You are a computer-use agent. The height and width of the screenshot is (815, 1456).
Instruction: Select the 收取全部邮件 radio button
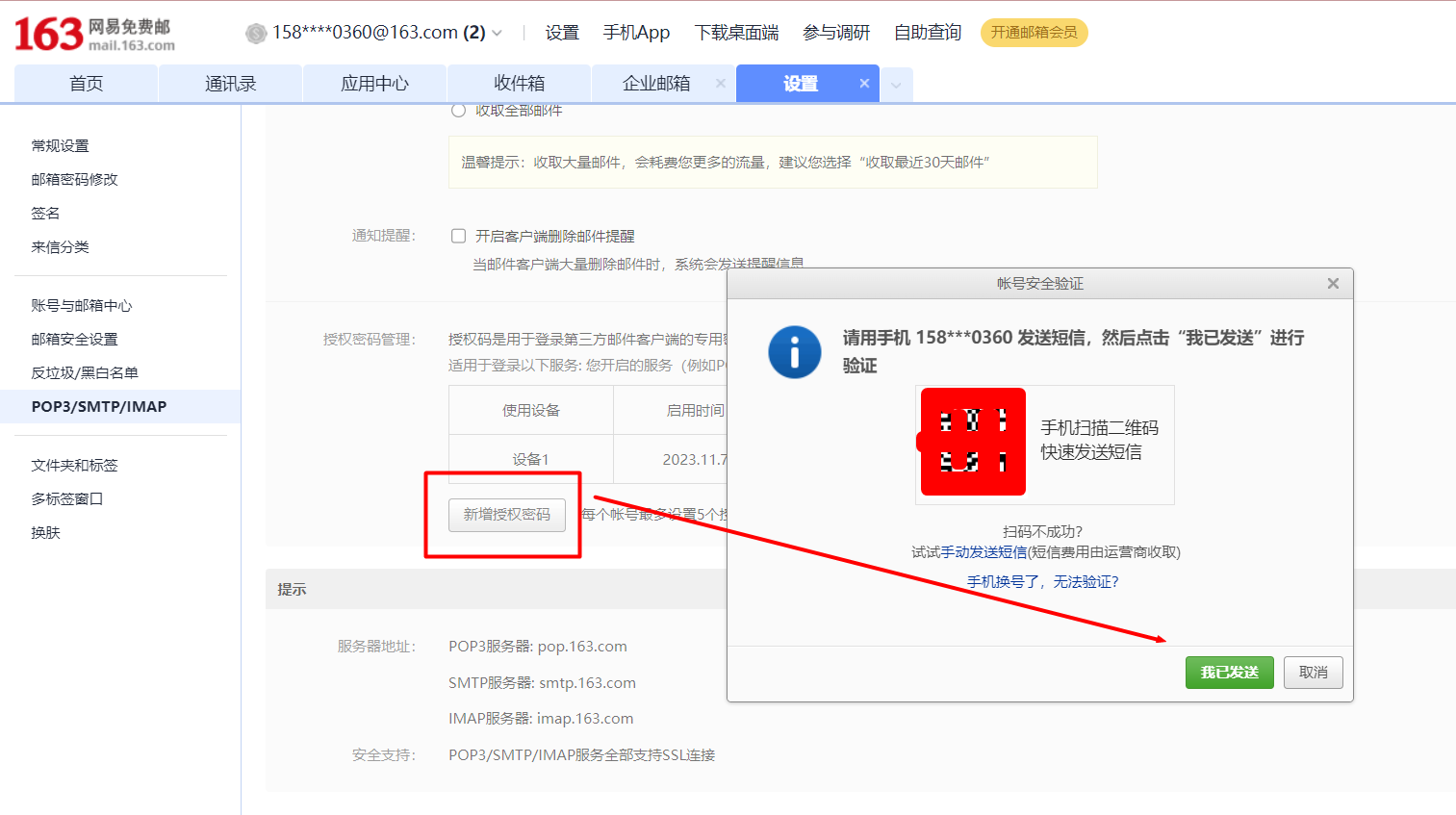[459, 111]
